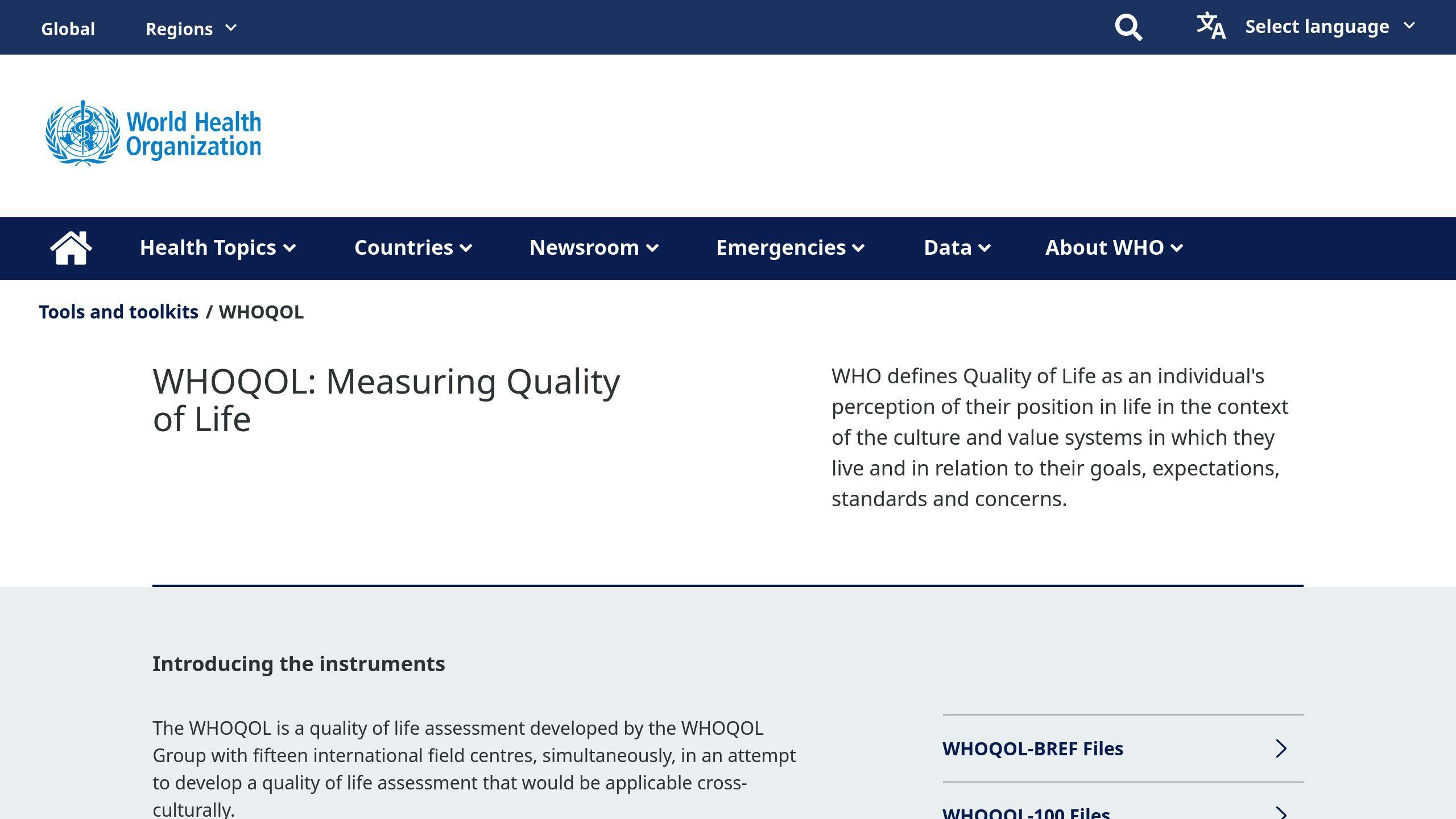Expand the Newsroom menu
1456x819 pixels.
point(594,248)
